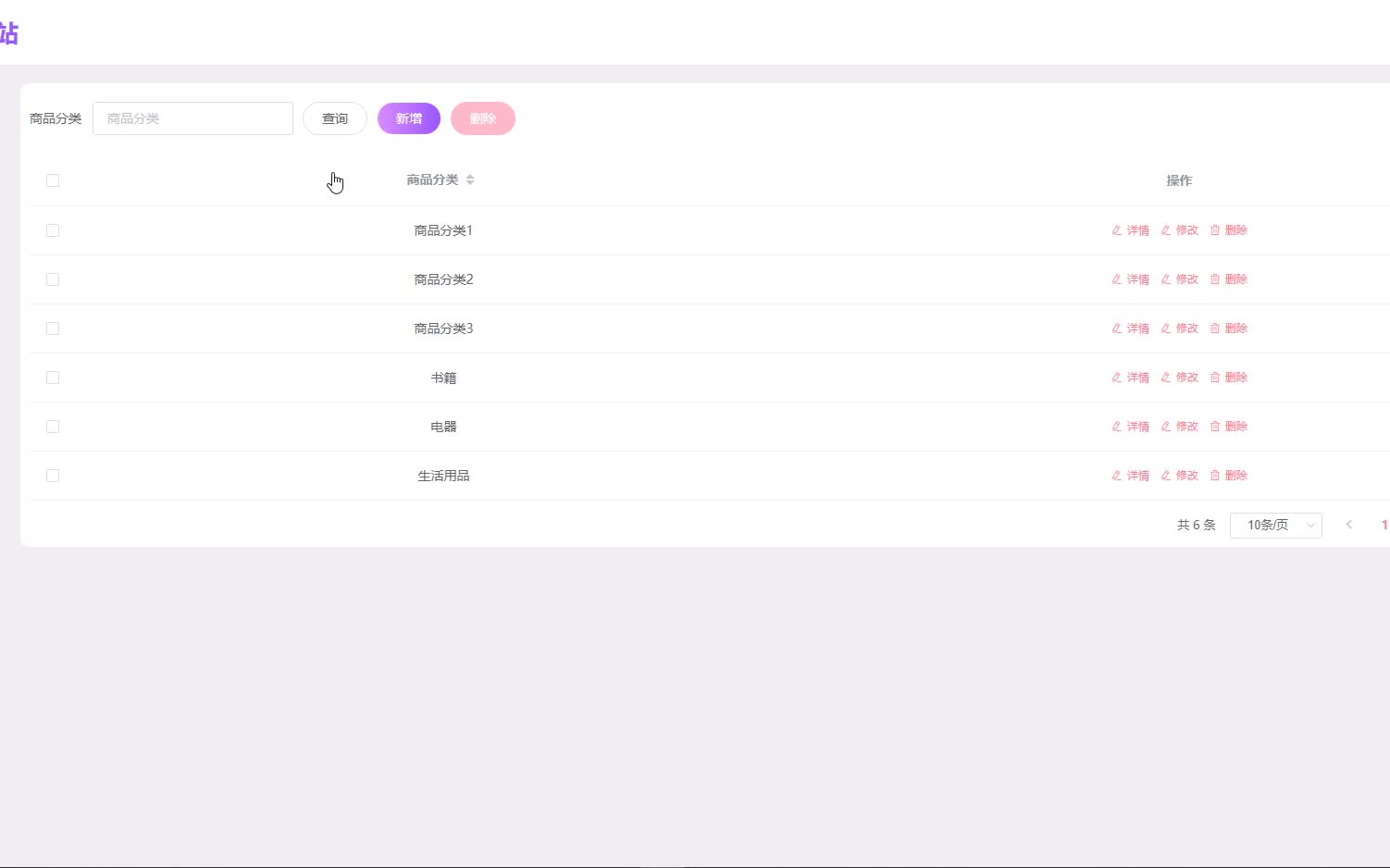Click the 共 6 条 total count text
The image size is (1390, 868).
[x=1196, y=525]
